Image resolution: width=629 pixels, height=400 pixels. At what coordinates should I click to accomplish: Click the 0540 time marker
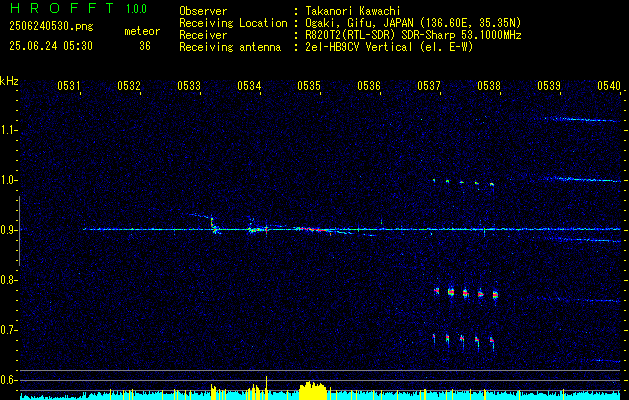[x=609, y=85]
